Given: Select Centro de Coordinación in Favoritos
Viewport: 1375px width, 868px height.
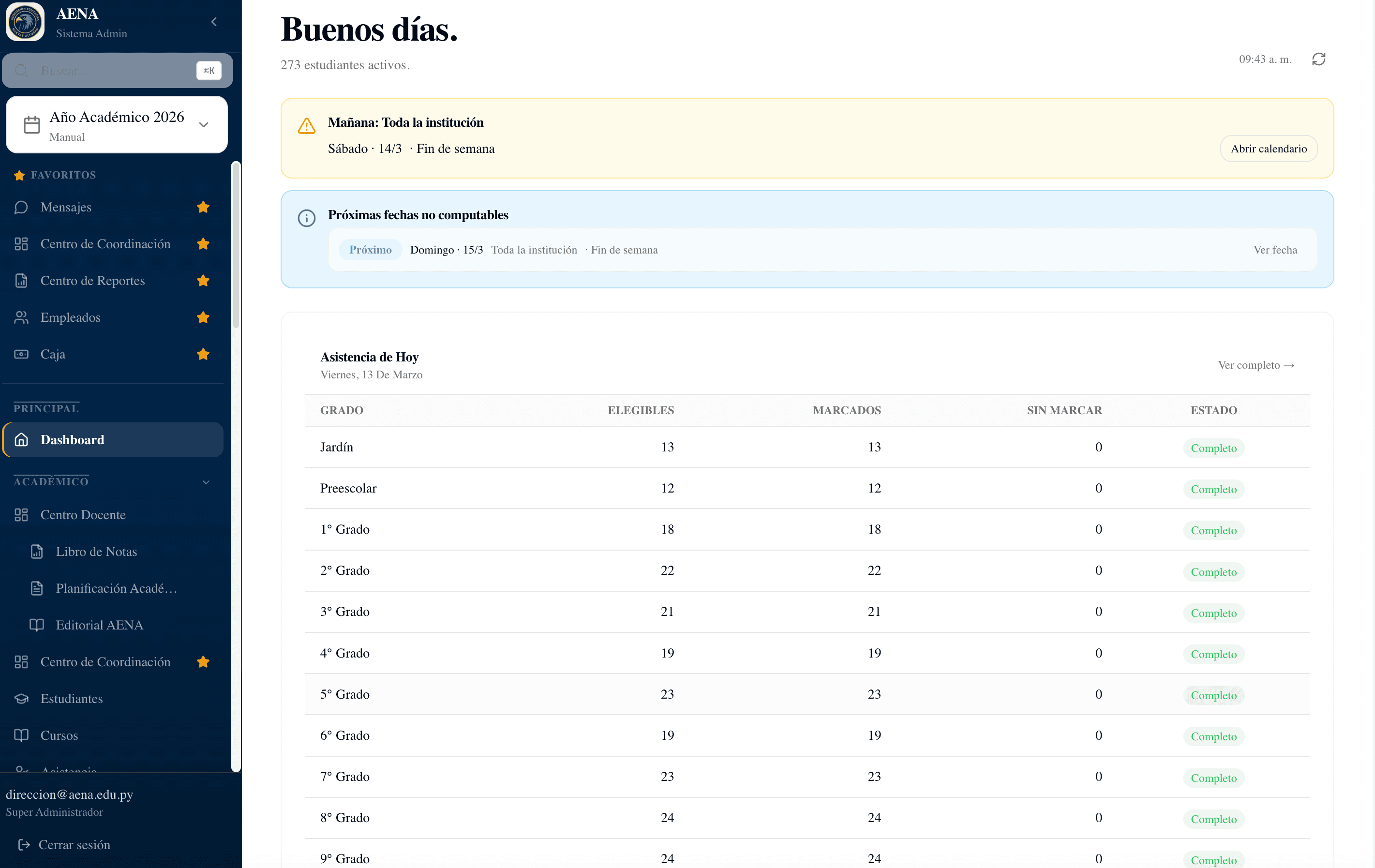Looking at the screenshot, I should [105, 244].
